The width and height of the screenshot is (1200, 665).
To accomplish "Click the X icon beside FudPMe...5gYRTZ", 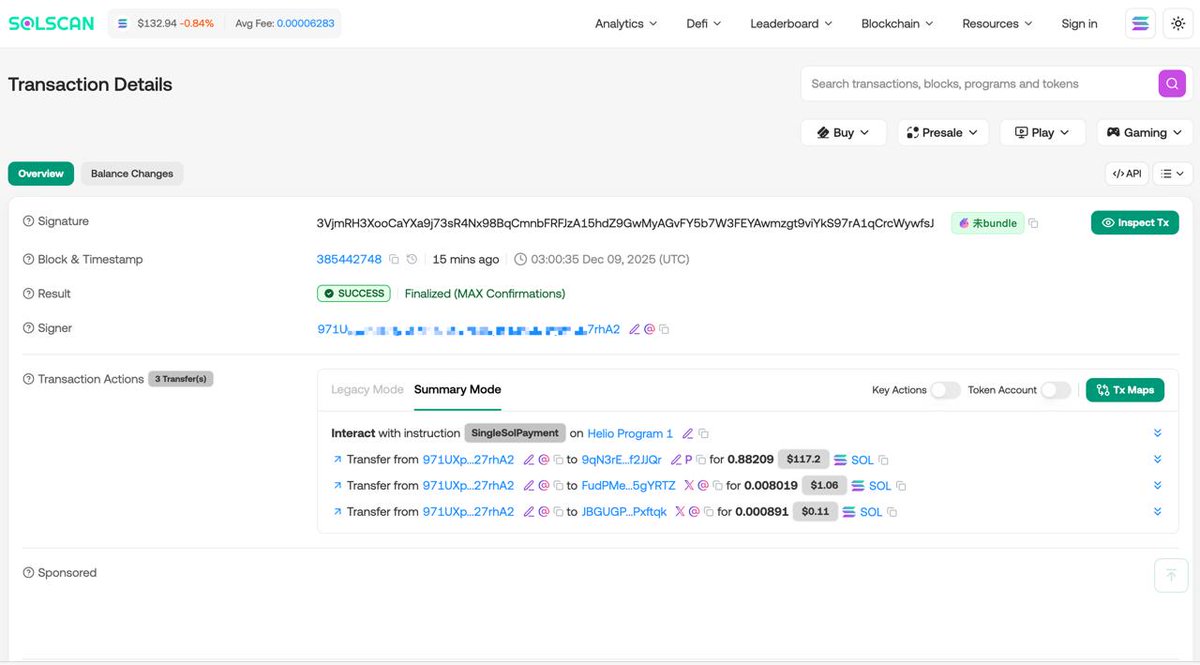I will tap(688, 486).
